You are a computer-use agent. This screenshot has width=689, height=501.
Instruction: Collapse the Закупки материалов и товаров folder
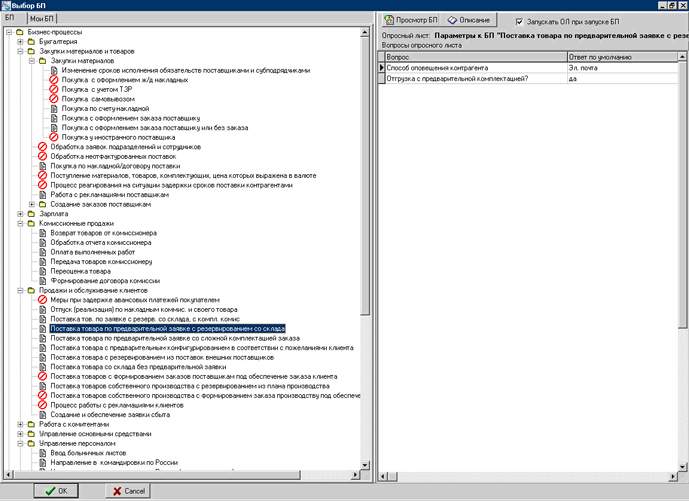point(20,51)
